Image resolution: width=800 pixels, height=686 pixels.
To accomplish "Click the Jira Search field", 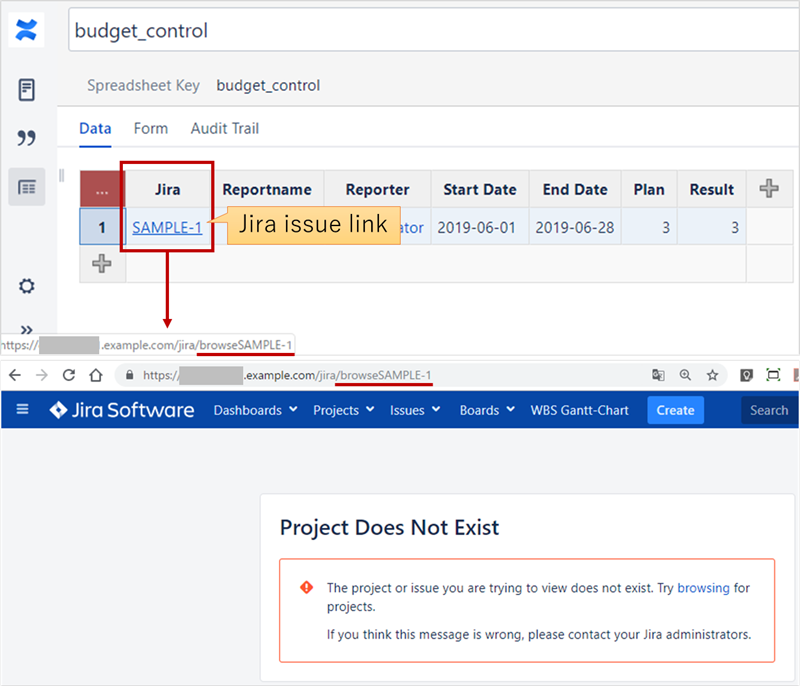I will point(769,410).
